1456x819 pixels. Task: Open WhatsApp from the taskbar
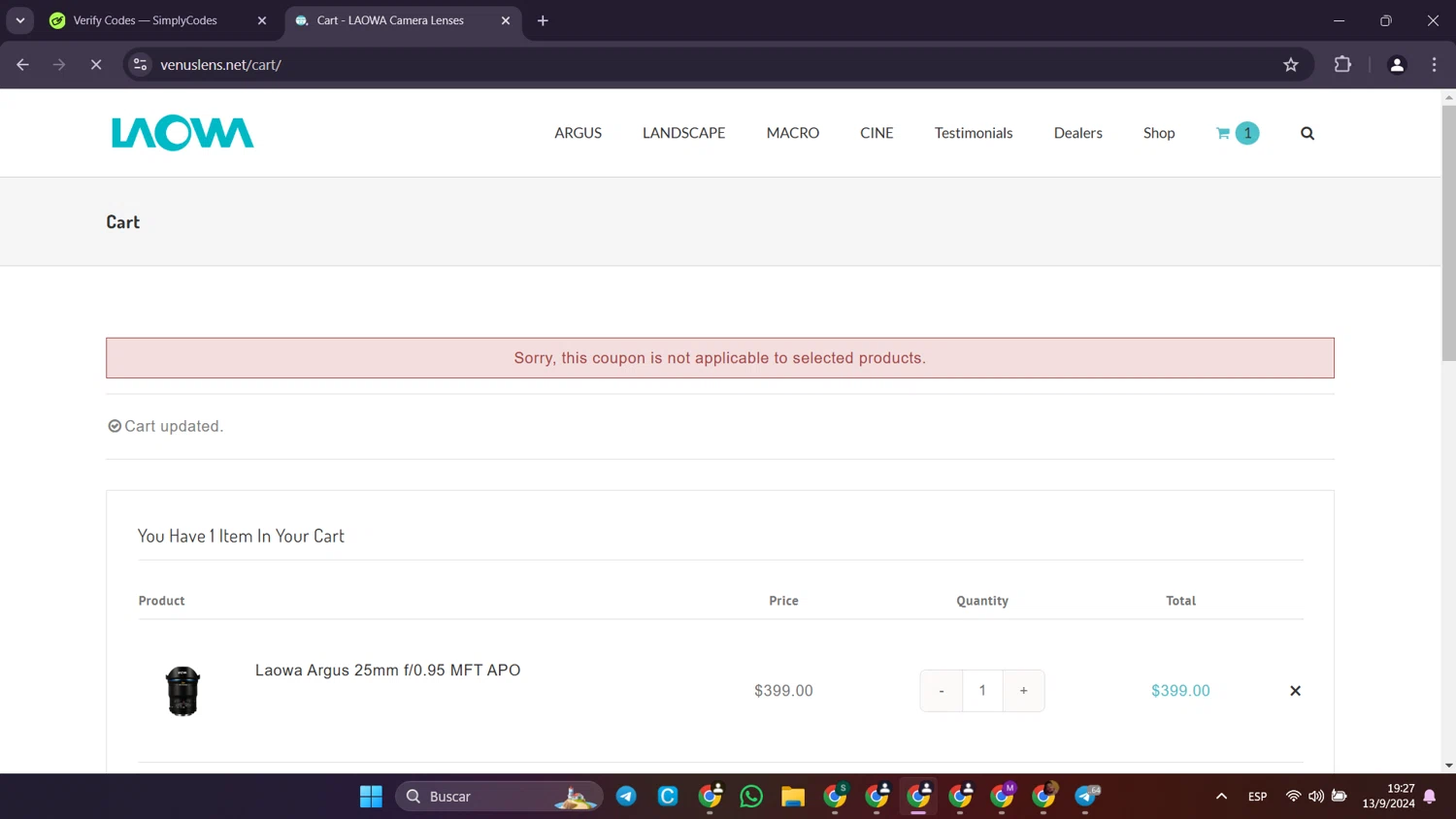(x=751, y=797)
